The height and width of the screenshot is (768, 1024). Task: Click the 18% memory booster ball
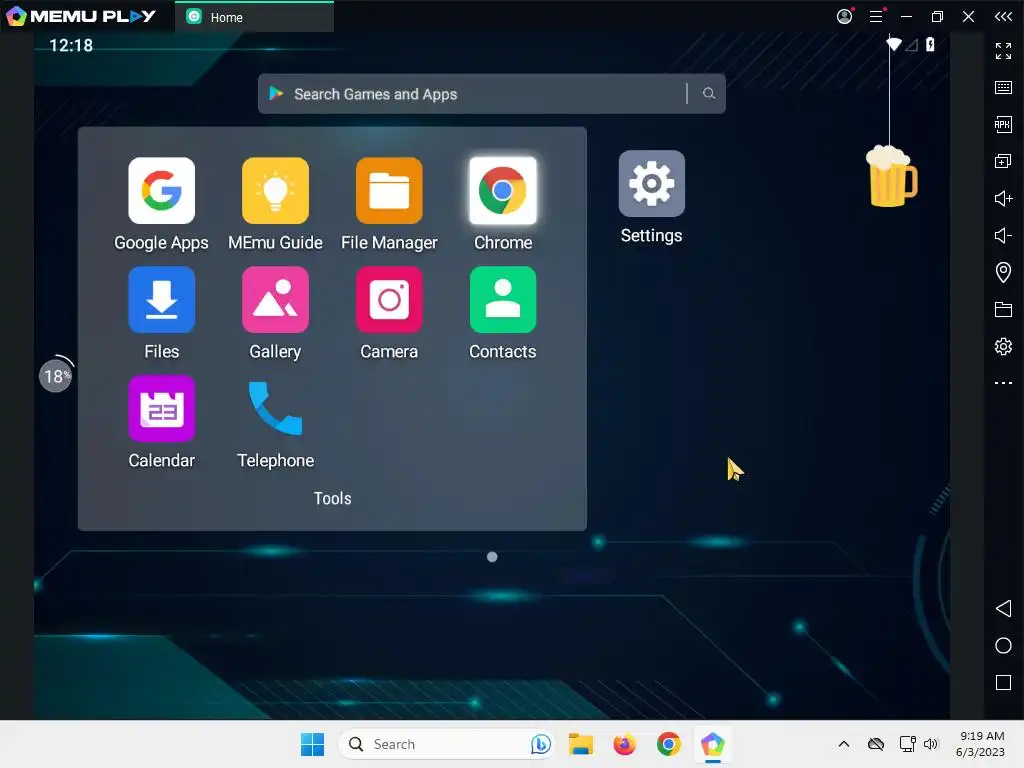56,376
